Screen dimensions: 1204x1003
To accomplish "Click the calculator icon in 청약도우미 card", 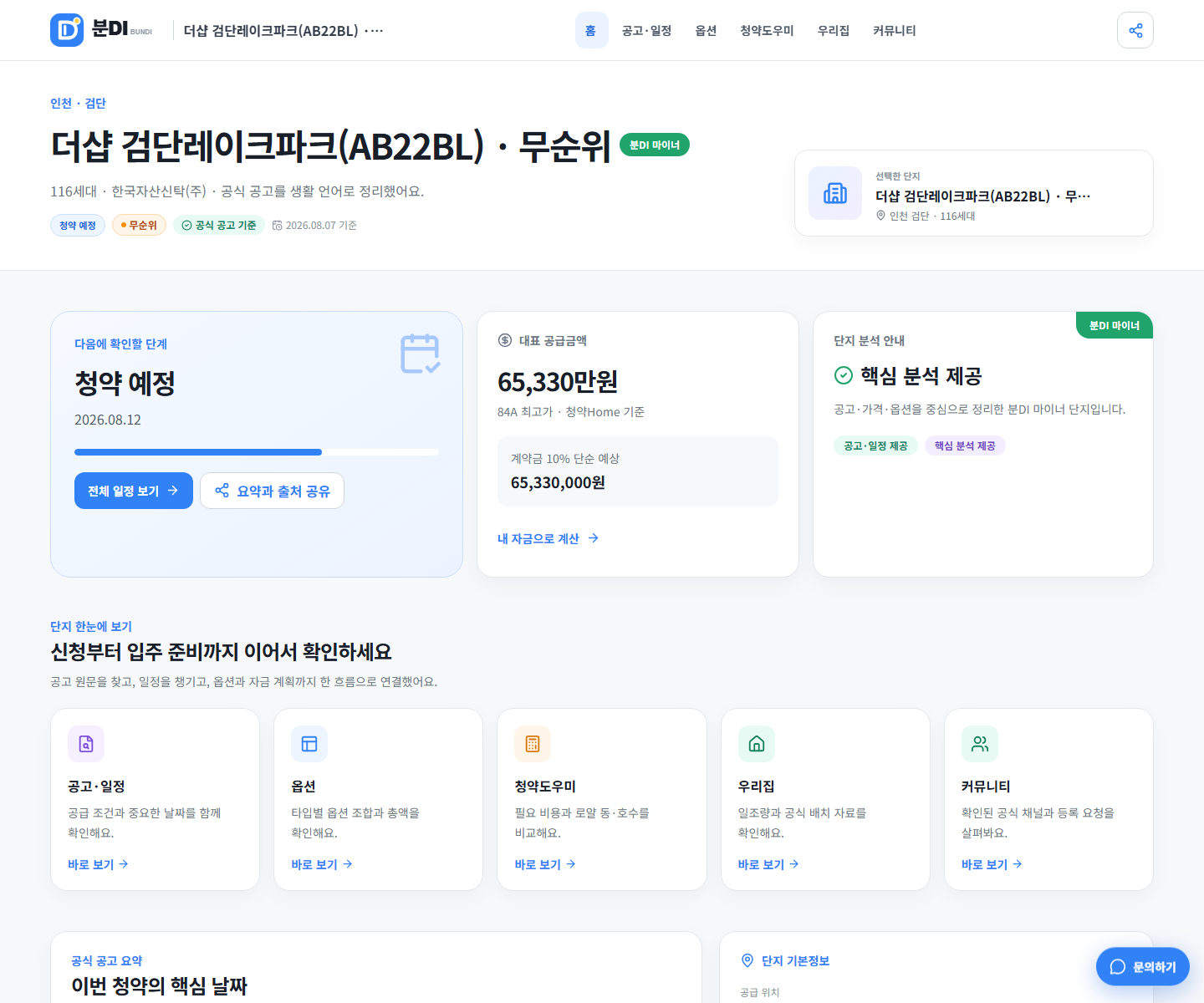I will click(x=533, y=744).
